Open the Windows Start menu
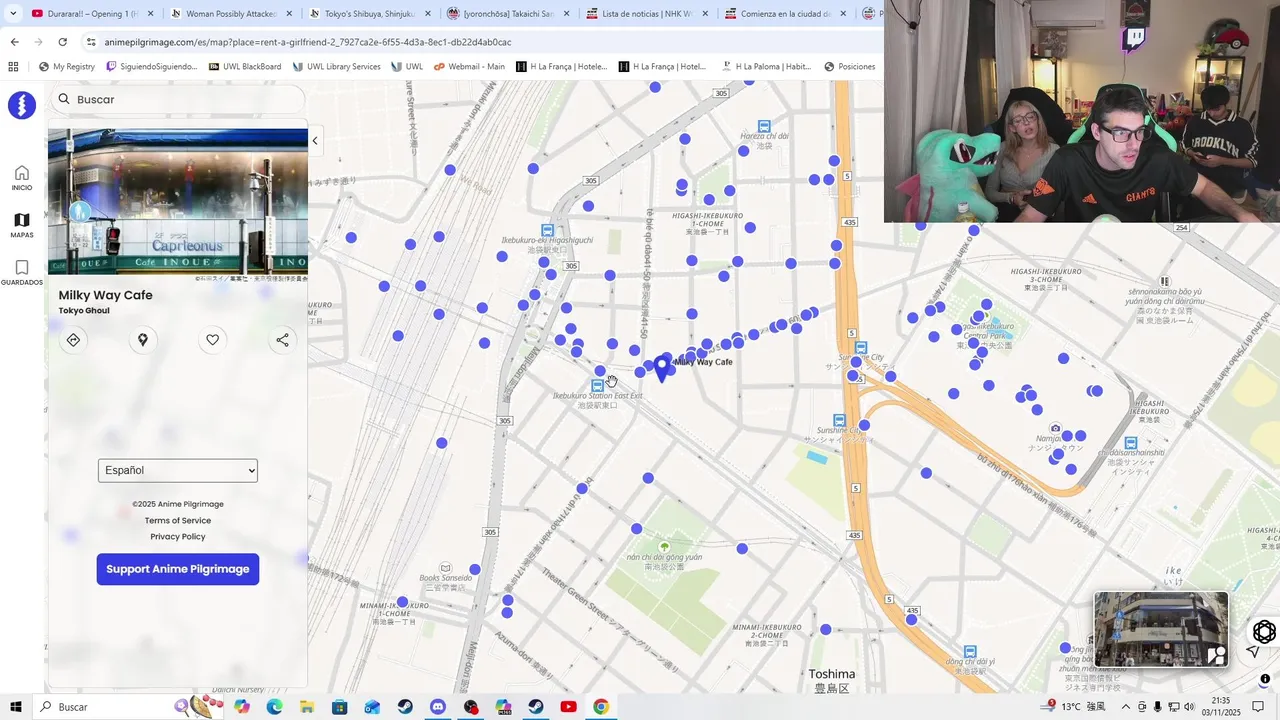This screenshot has width=1280, height=720. click(x=15, y=707)
